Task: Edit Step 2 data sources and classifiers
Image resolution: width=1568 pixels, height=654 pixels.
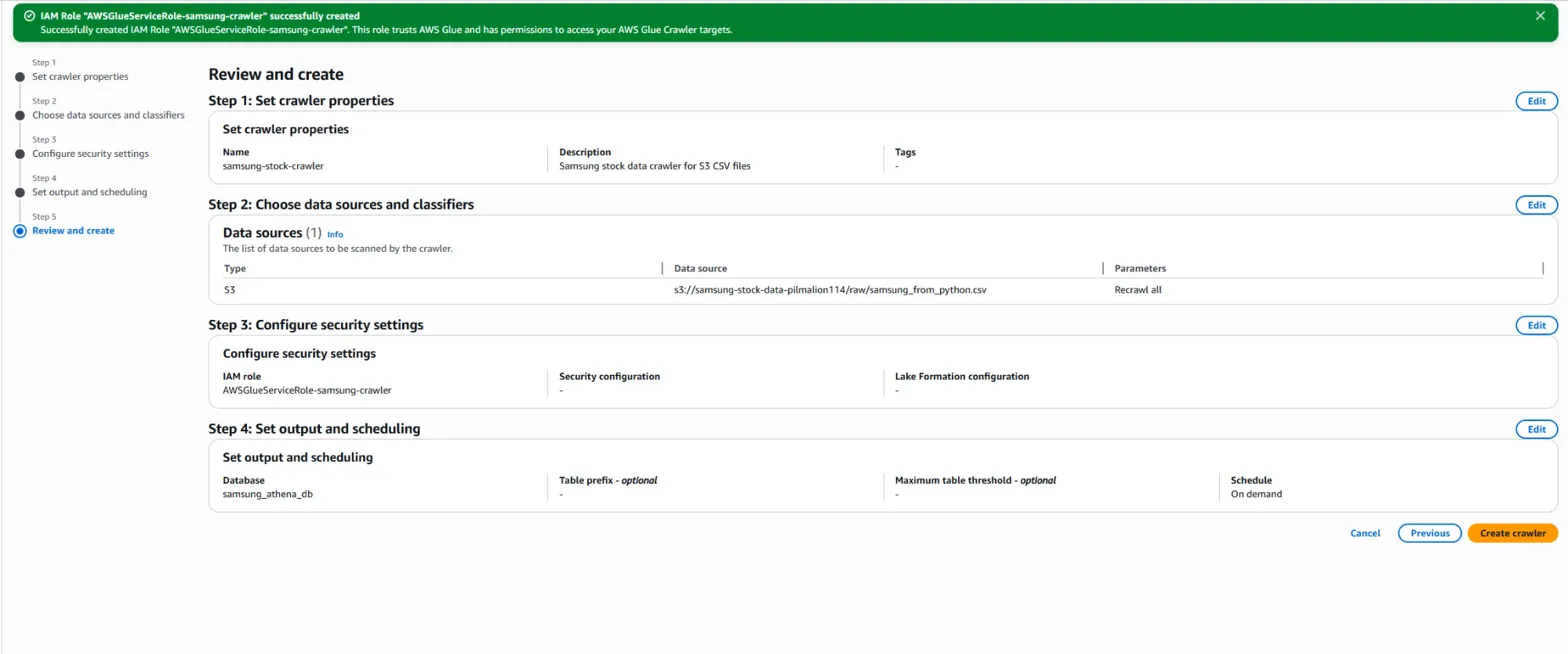Action: [1536, 205]
